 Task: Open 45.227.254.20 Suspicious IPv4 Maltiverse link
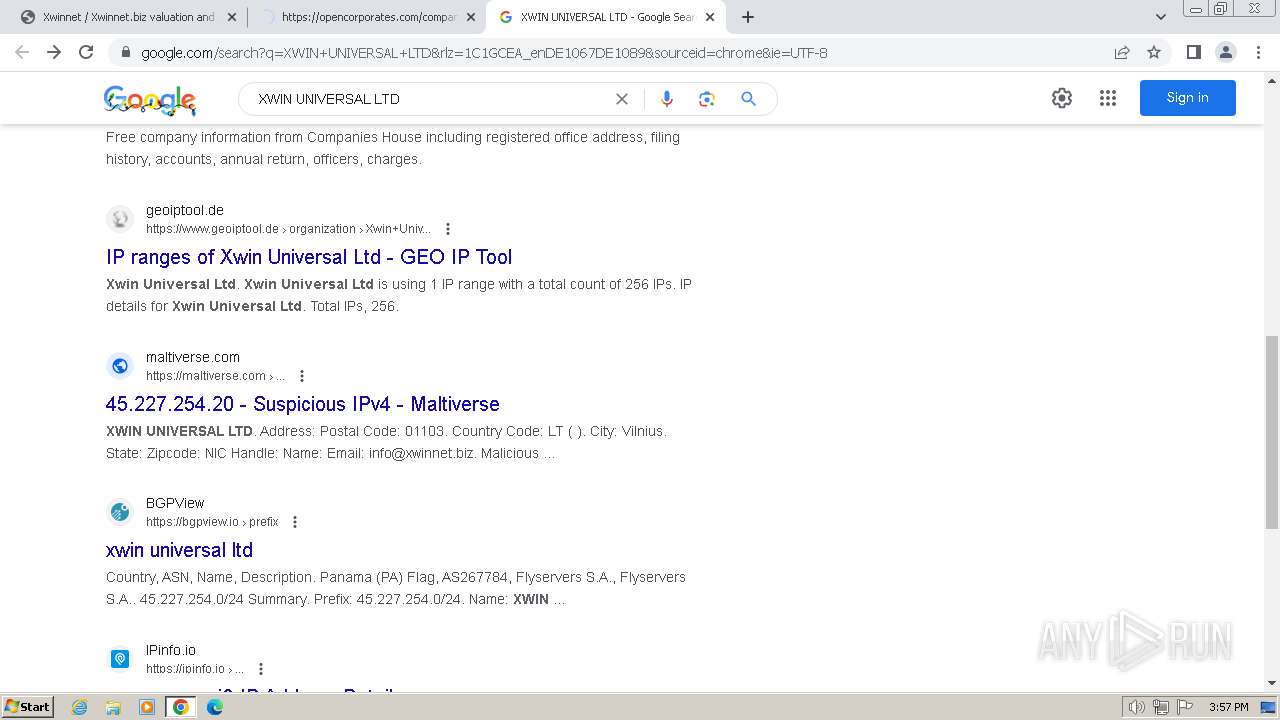pos(303,404)
